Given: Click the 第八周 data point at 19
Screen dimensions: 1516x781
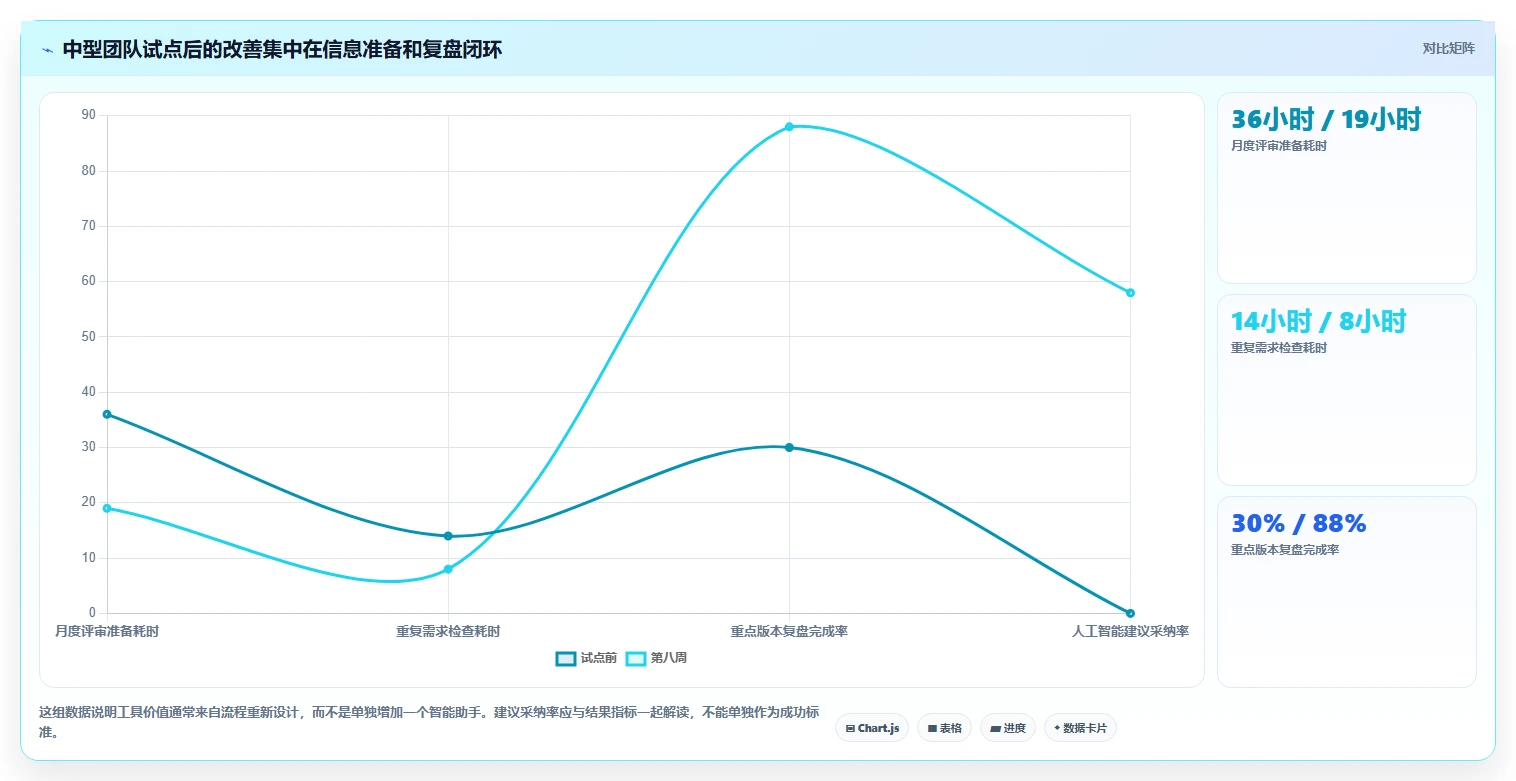Looking at the screenshot, I should (107, 508).
